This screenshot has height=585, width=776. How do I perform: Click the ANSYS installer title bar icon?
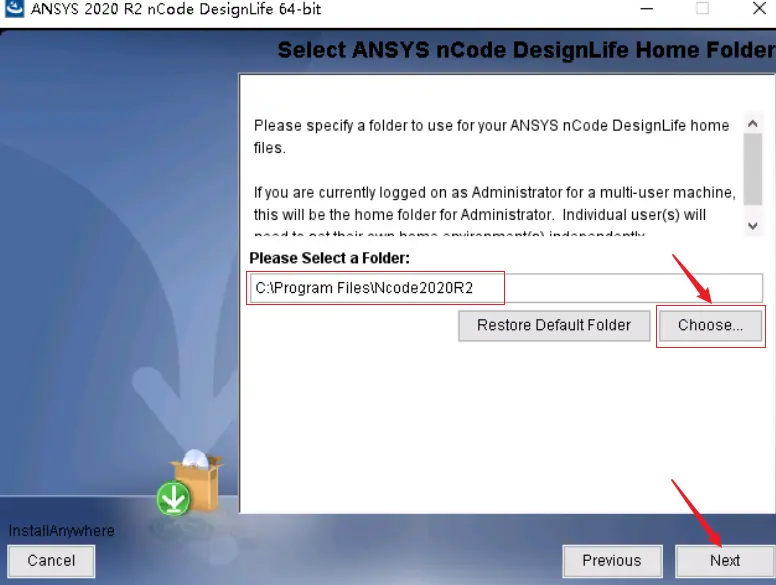[14, 8]
